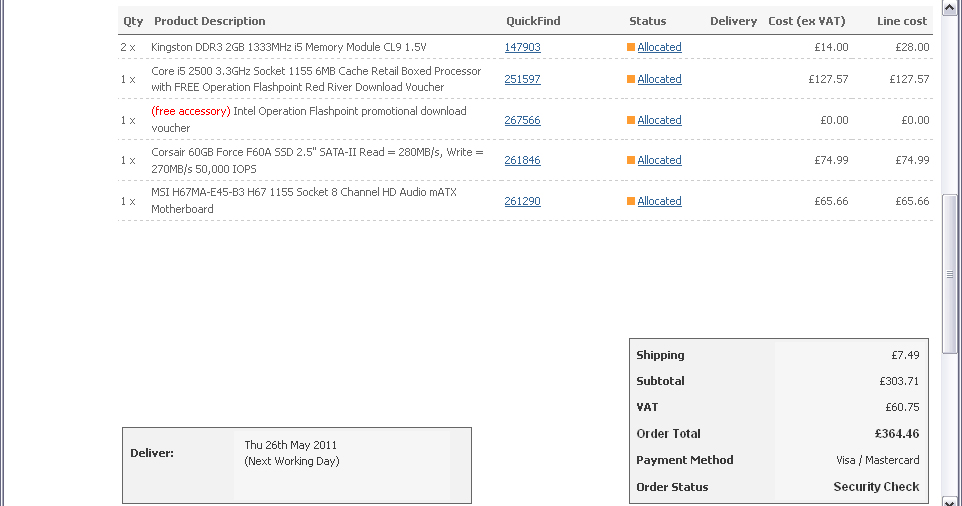This screenshot has height=506, width=962.
Task: Click the Line cost column header
Action: click(902, 21)
